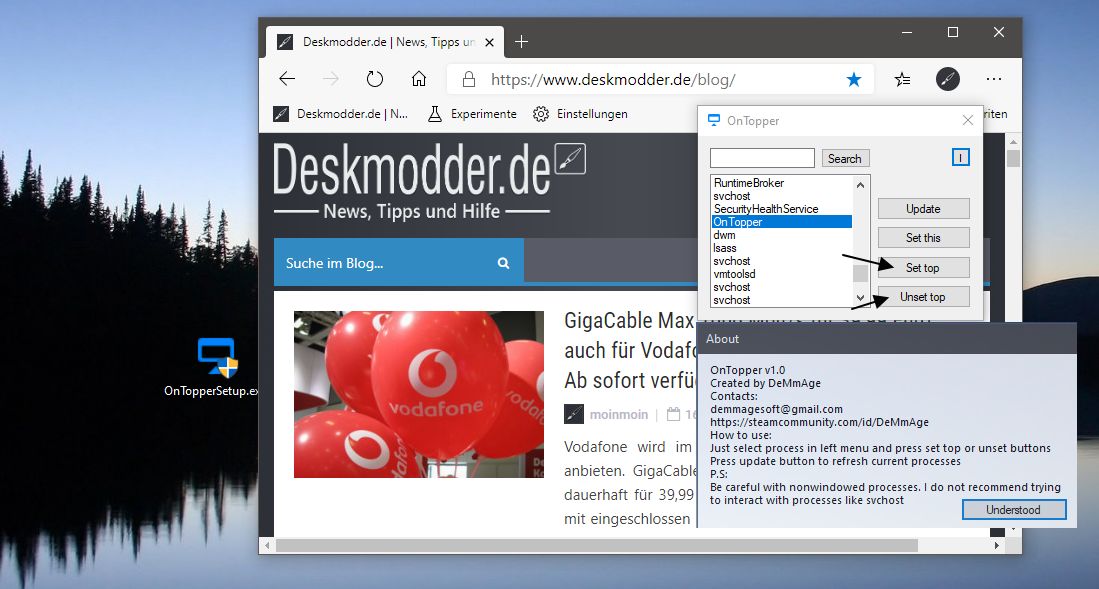Select RuntimeBroker in the process list
Image resolution: width=1099 pixels, height=589 pixels.
[x=749, y=182]
